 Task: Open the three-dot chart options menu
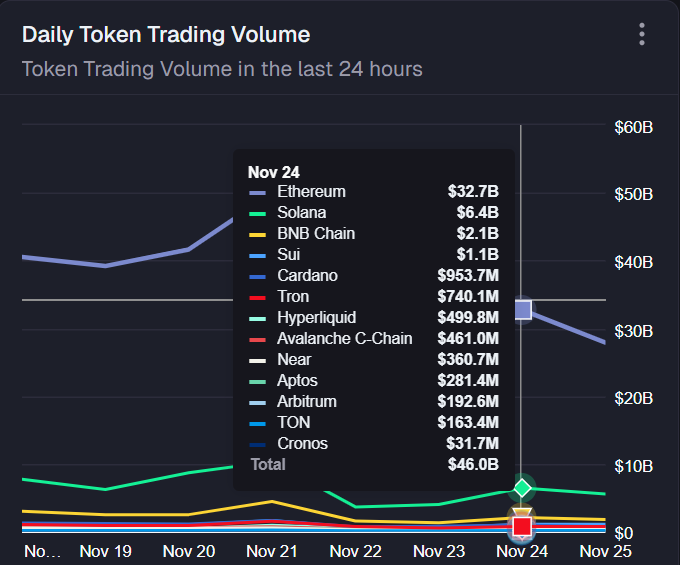coord(642,35)
